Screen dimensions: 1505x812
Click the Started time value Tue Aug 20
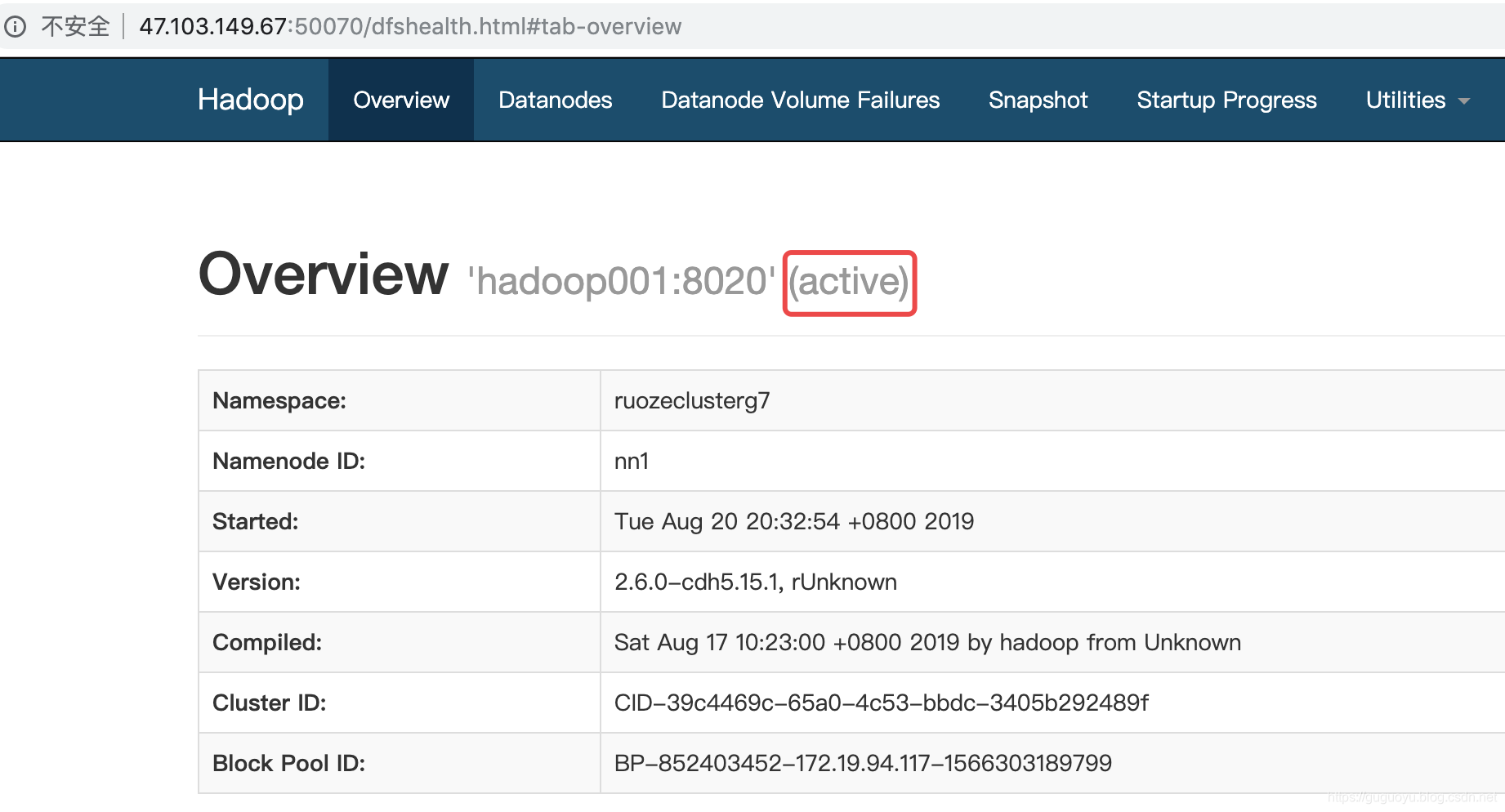pos(794,522)
